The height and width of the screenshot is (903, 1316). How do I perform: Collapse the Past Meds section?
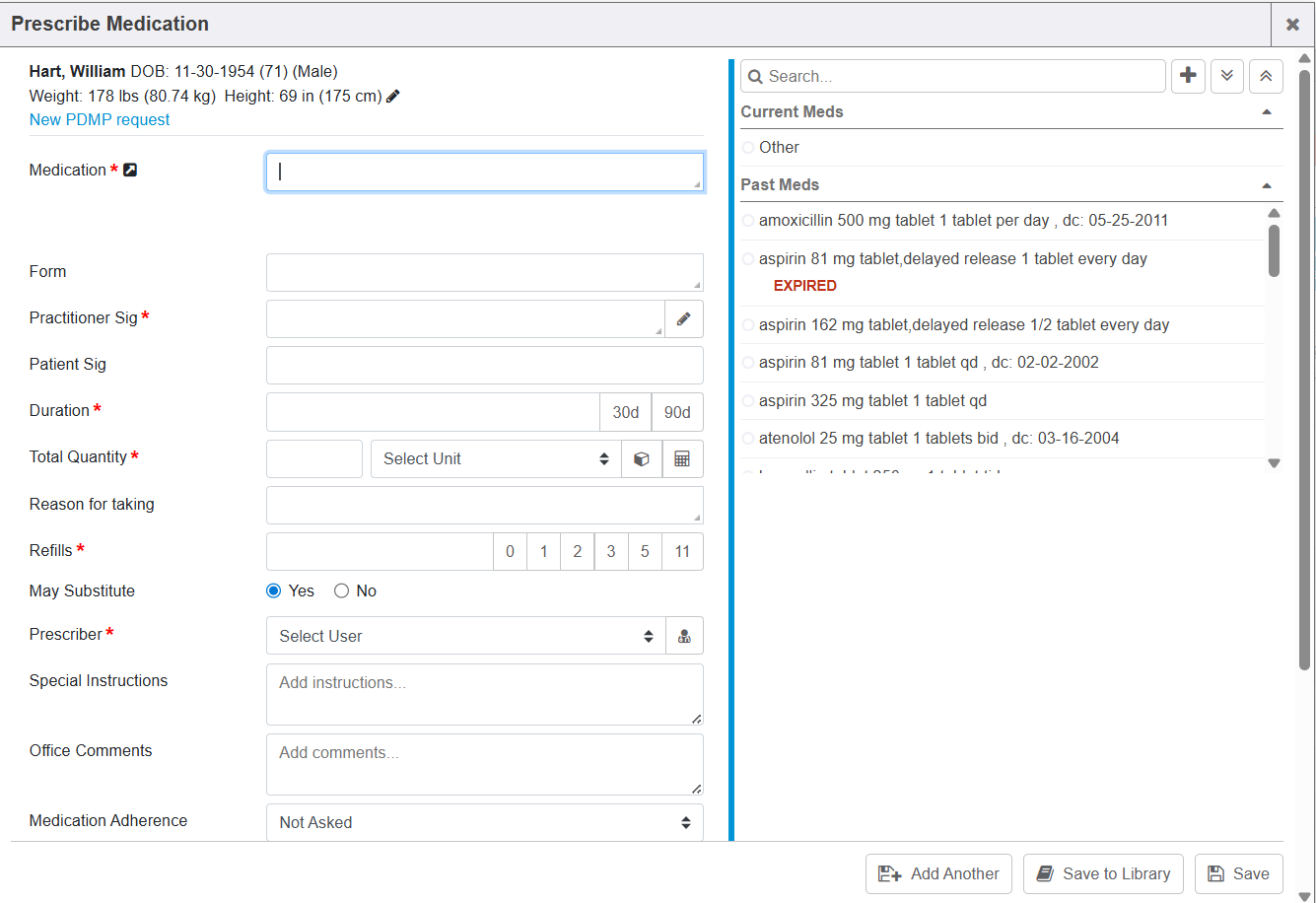(x=1266, y=185)
